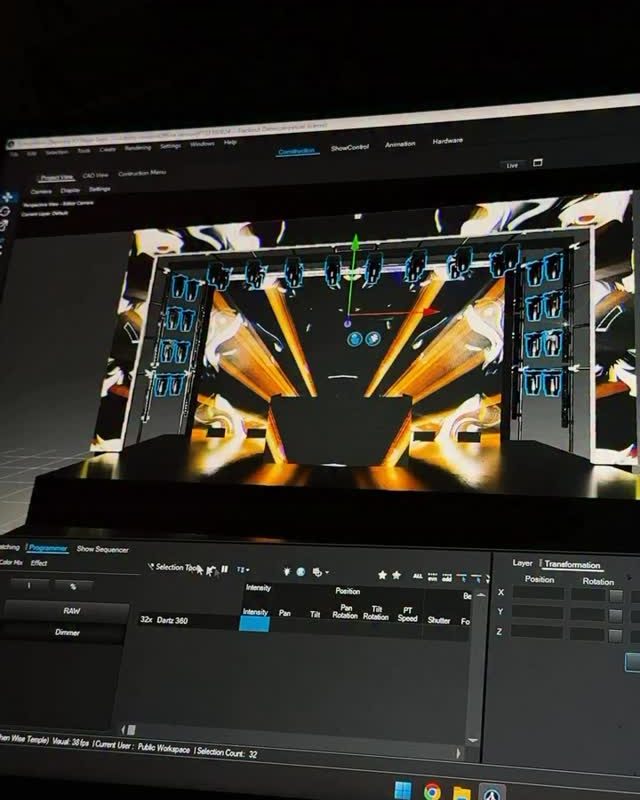640x800 pixels.
Task: Click the Pan Rotation column header
Action: (x=345, y=612)
